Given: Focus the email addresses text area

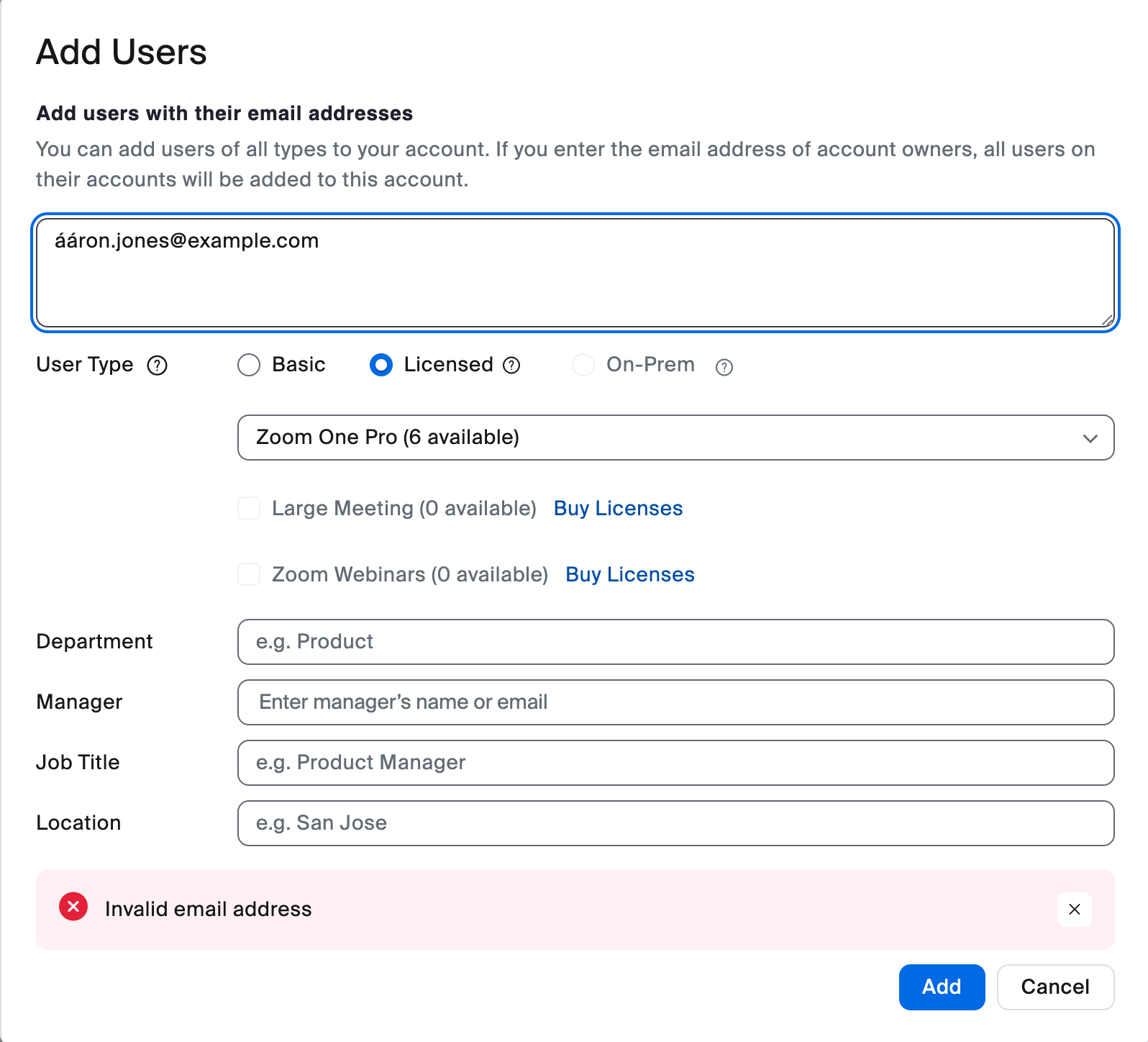Looking at the screenshot, I should (575, 273).
